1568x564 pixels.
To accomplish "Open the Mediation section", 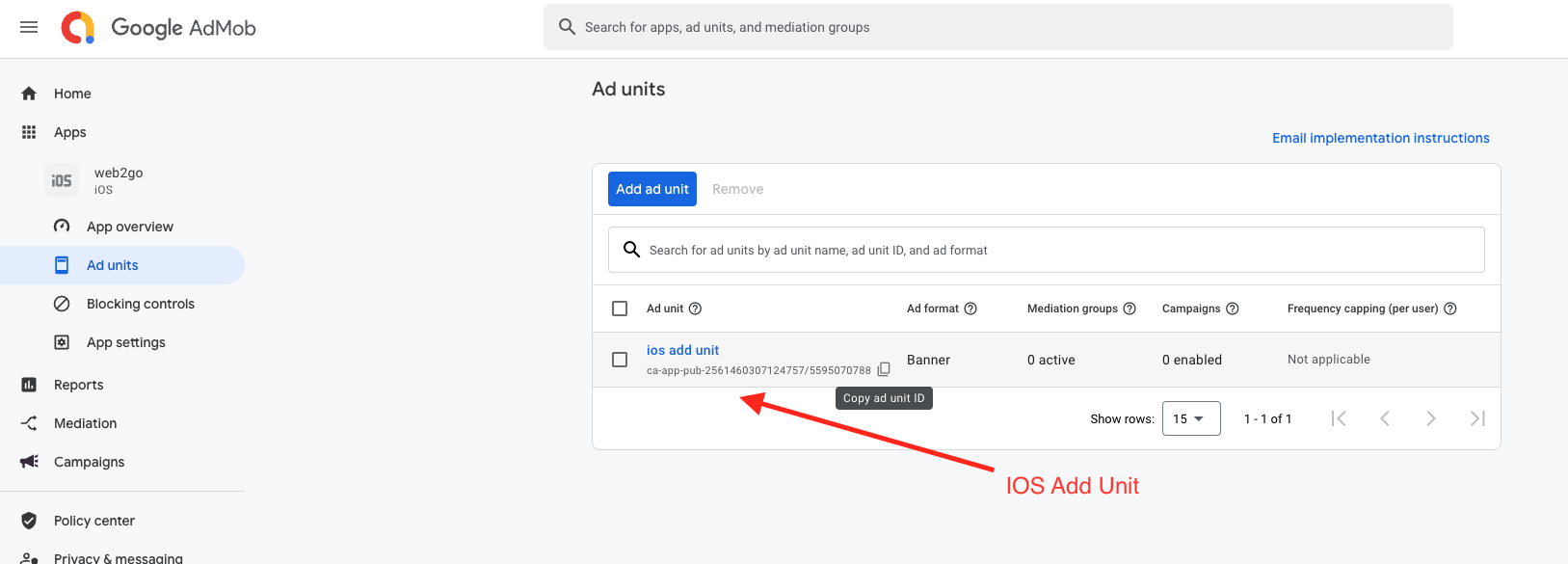I will [x=85, y=423].
